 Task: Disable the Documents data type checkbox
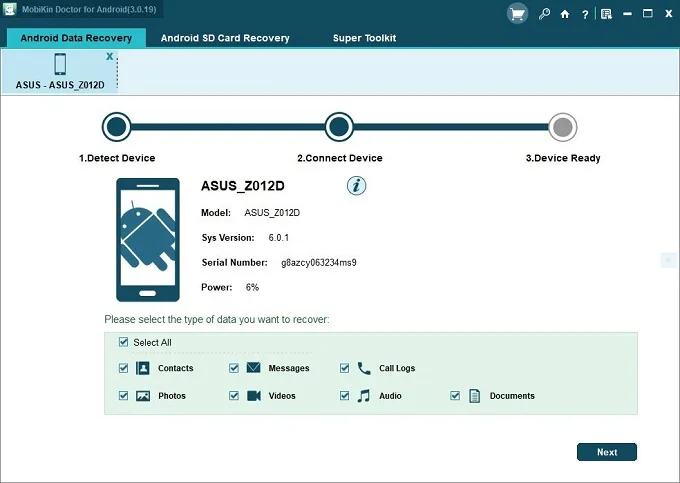455,395
